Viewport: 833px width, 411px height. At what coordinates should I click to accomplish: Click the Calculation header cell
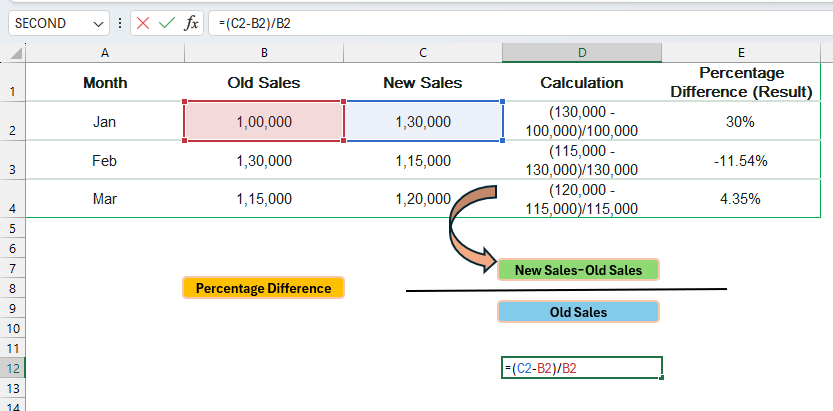tap(582, 82)
